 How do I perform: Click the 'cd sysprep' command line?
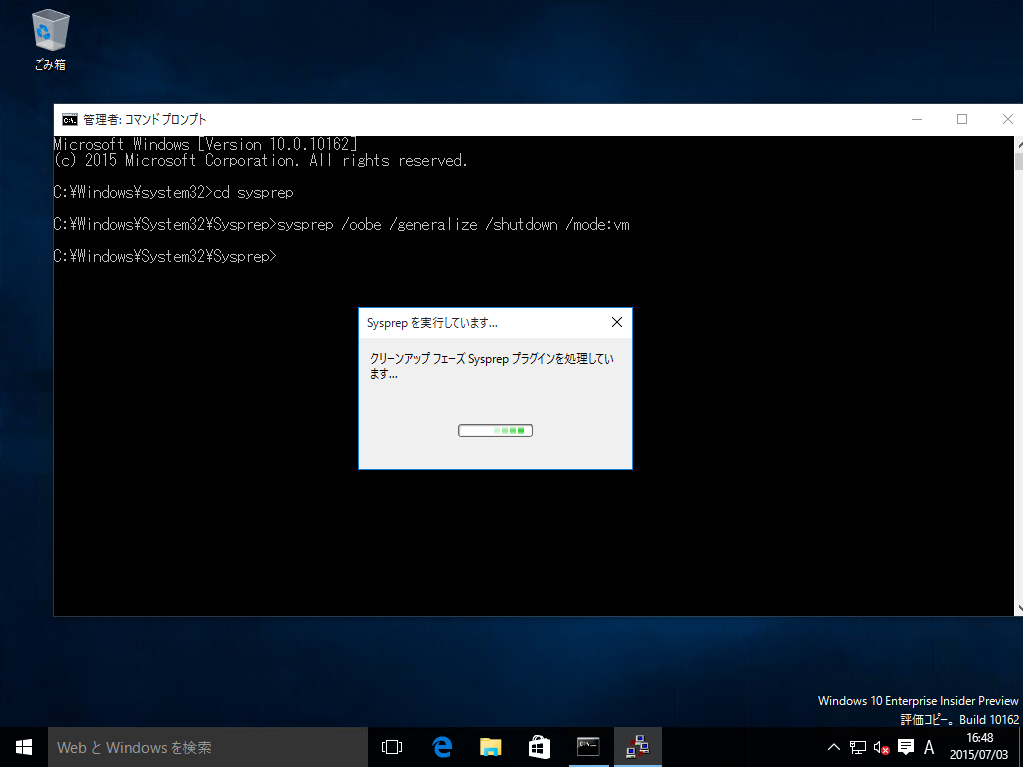click(174, 192)
